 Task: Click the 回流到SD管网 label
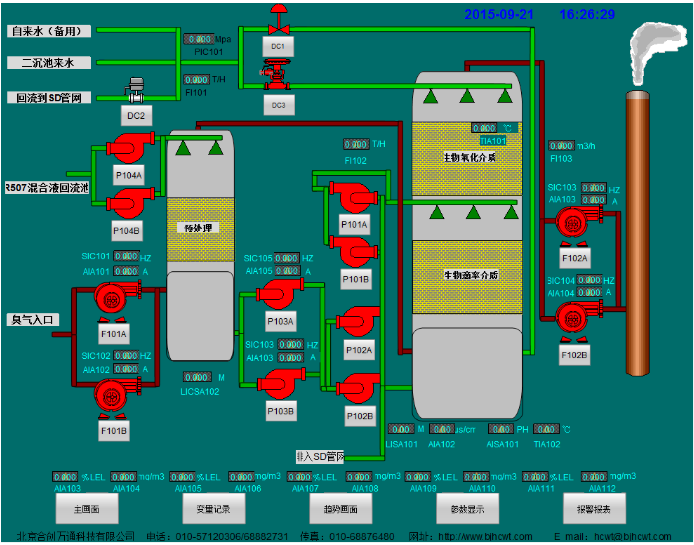[49, 98]
